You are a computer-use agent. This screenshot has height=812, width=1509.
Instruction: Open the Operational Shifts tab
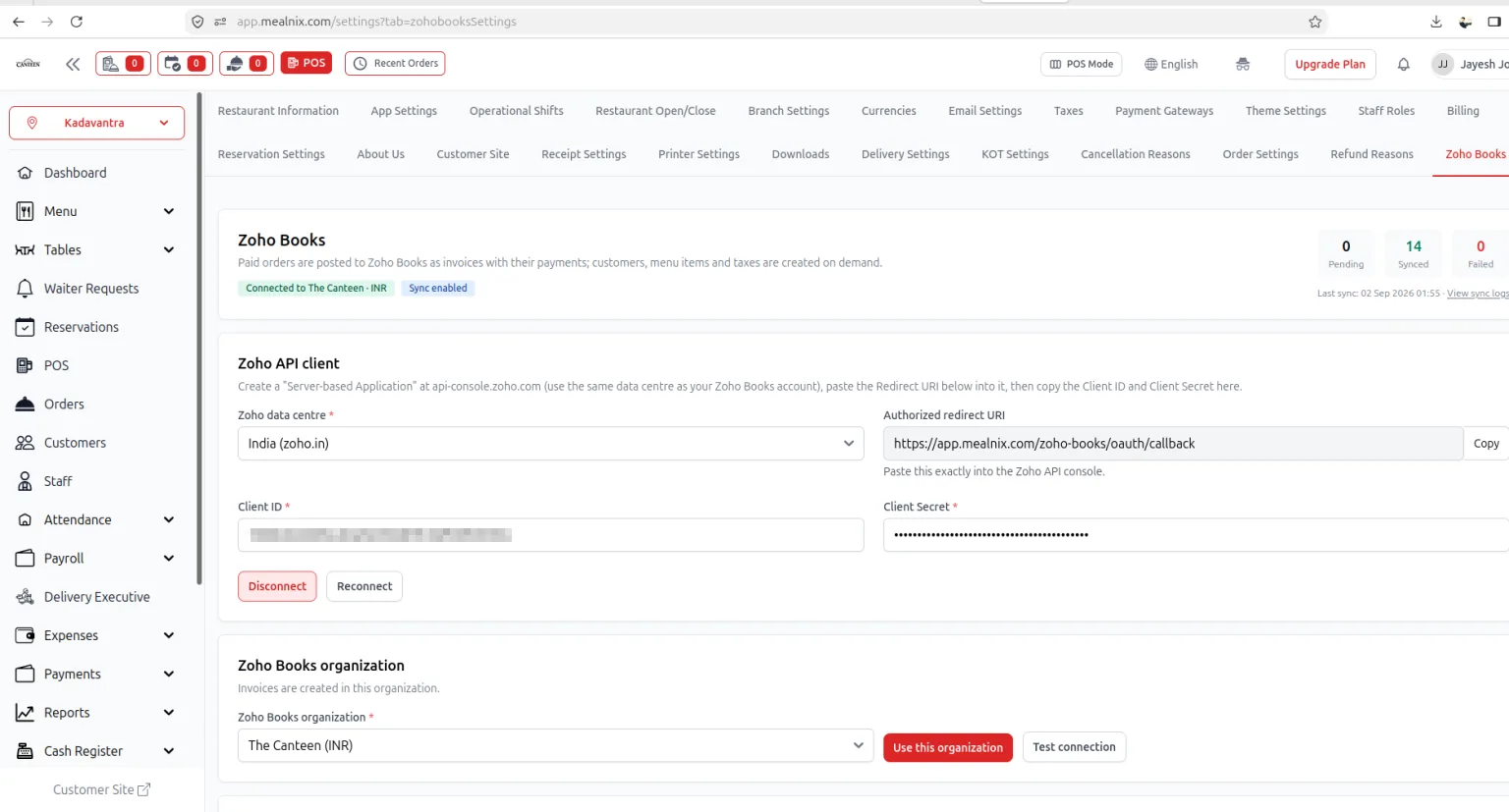(x=517, y=111)
